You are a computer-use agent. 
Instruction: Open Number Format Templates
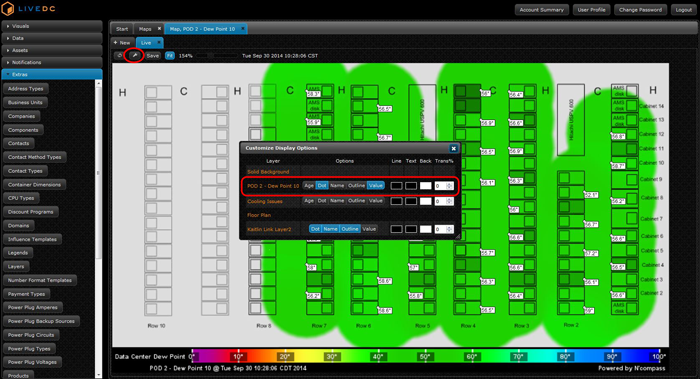[40, 280]
